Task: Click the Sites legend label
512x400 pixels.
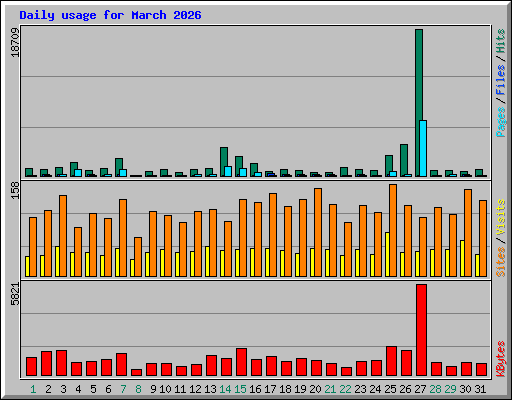Action: pos(500,262)
